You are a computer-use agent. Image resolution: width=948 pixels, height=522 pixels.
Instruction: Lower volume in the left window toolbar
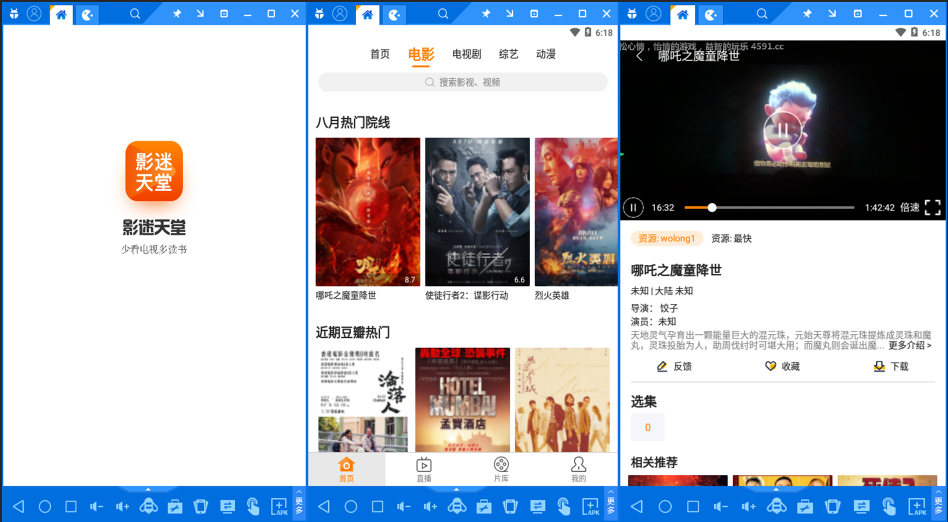point(96,506)
